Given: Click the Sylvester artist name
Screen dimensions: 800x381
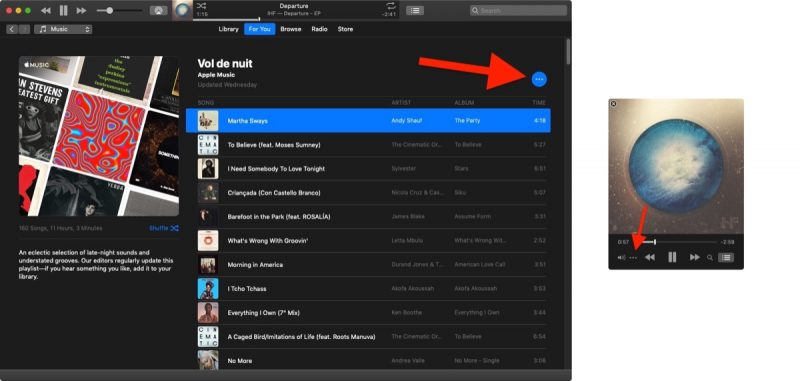Looking at the screenshot, I should click(404, 169).
